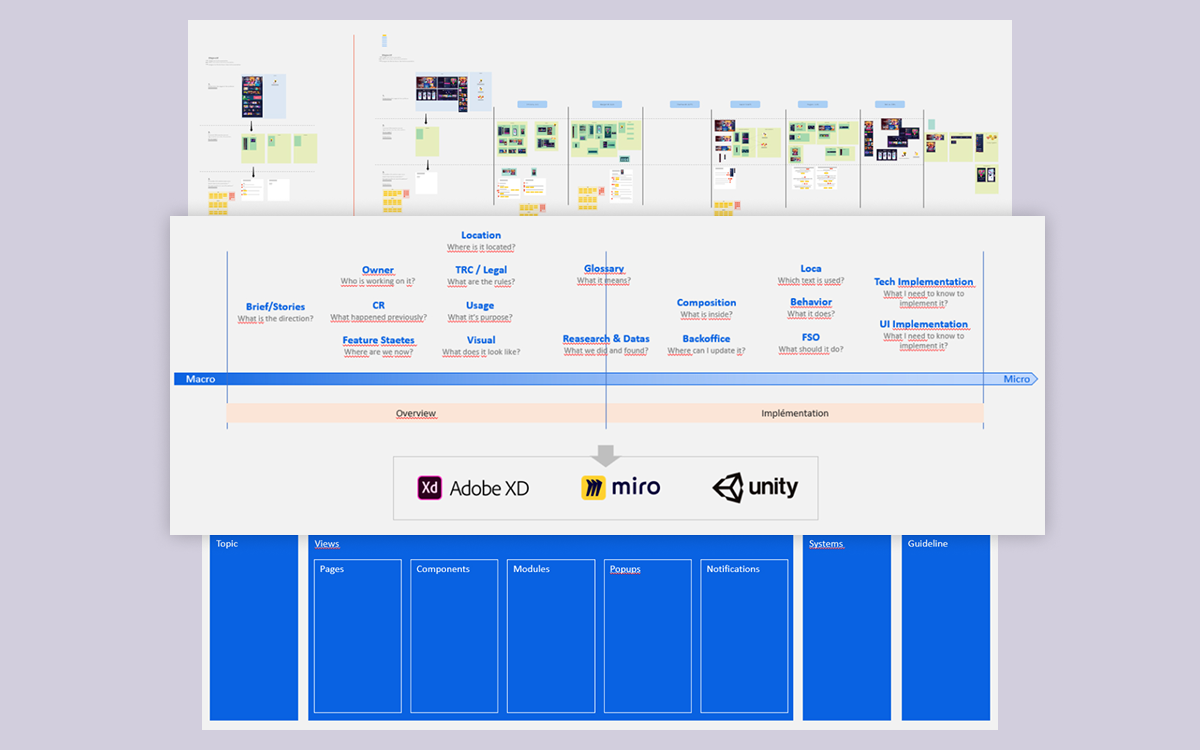Select the Modules box

(x=551, y=636)
